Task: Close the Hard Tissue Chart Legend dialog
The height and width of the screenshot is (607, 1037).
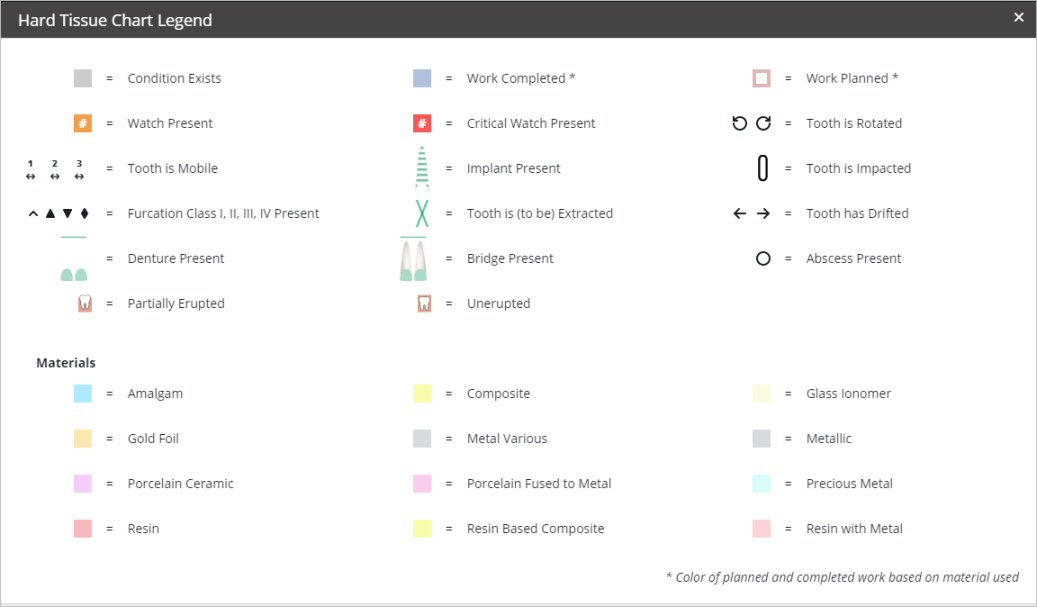Action: click(x=1019, y=17)
